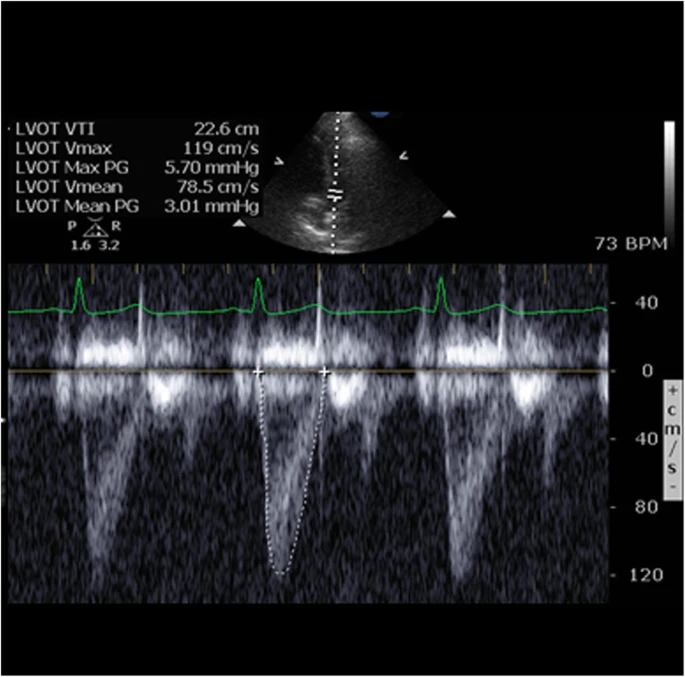This screenshot has width=685, height=677.
Task: Click the lower-right white depth arrowhead
Action: tap(449, 214)
